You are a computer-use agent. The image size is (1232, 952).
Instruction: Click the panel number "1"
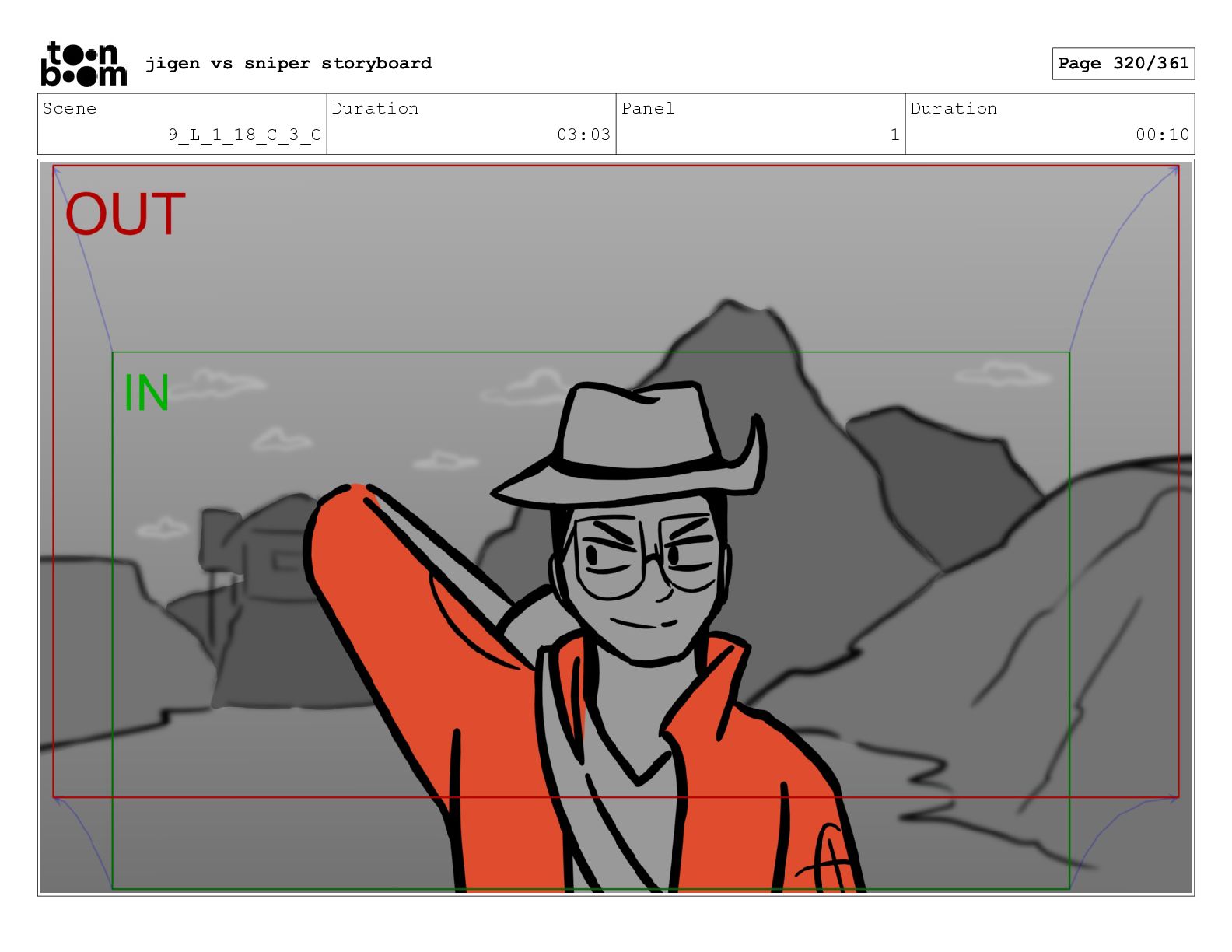coord(894,135)
